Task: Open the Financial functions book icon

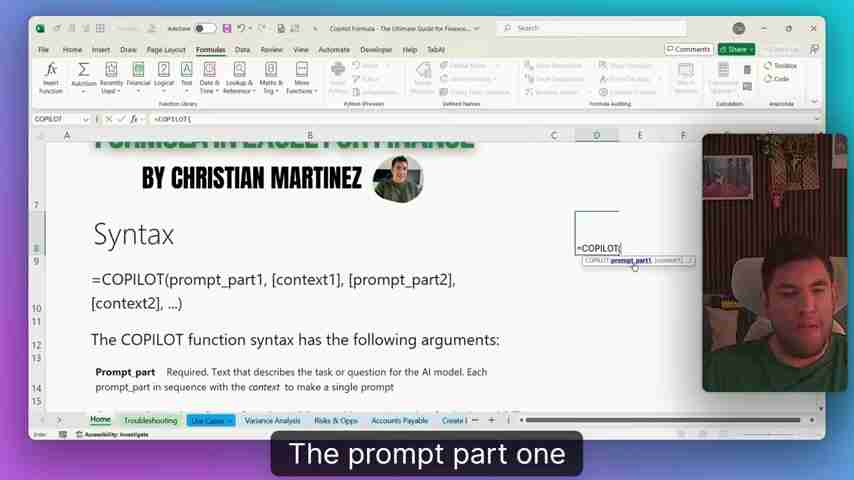Action: (x=138, y=69)
